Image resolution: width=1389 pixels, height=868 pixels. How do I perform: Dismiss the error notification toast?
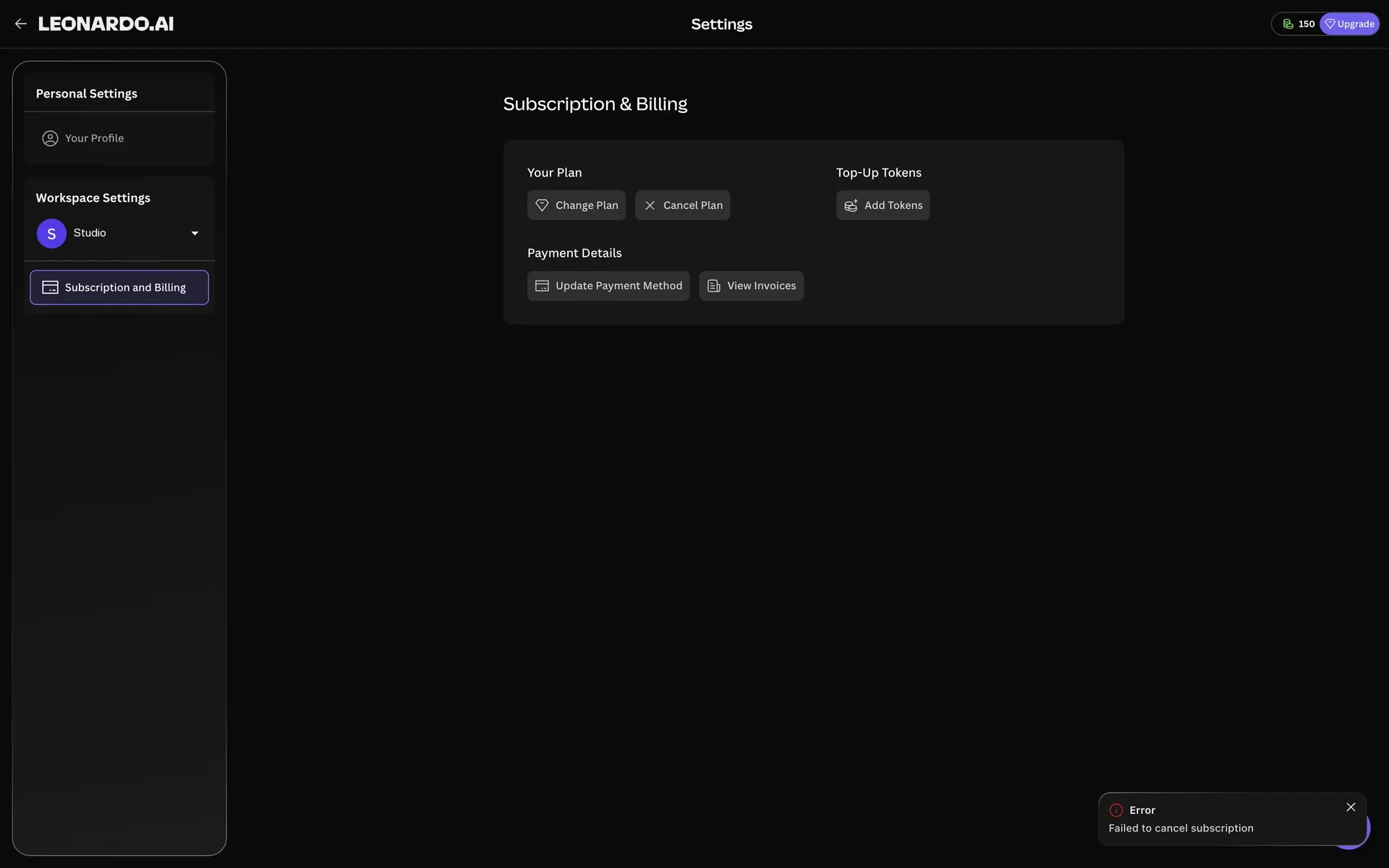[1351, 807]
